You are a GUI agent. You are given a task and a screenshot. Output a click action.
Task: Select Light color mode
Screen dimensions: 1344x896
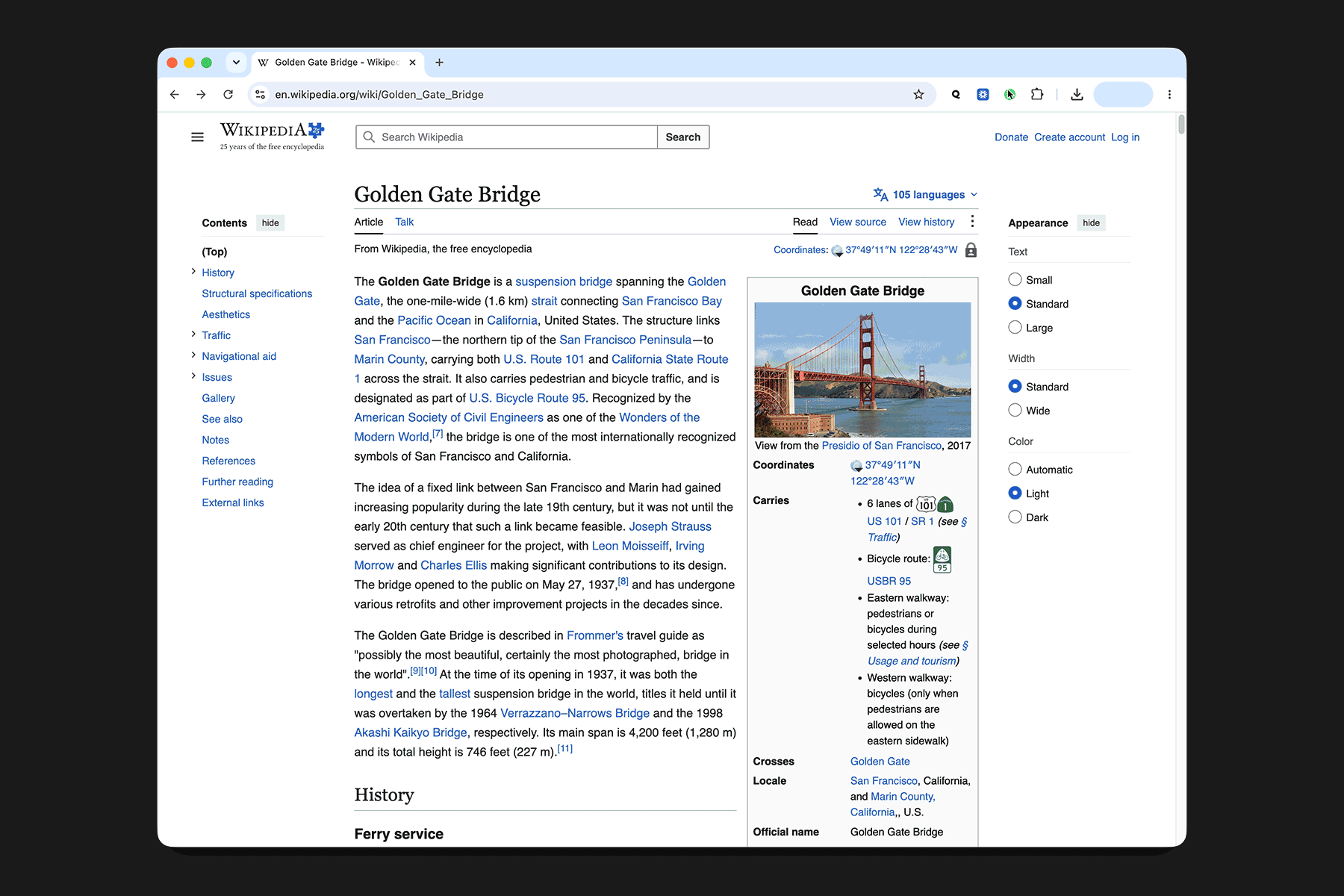[1015, 493]
